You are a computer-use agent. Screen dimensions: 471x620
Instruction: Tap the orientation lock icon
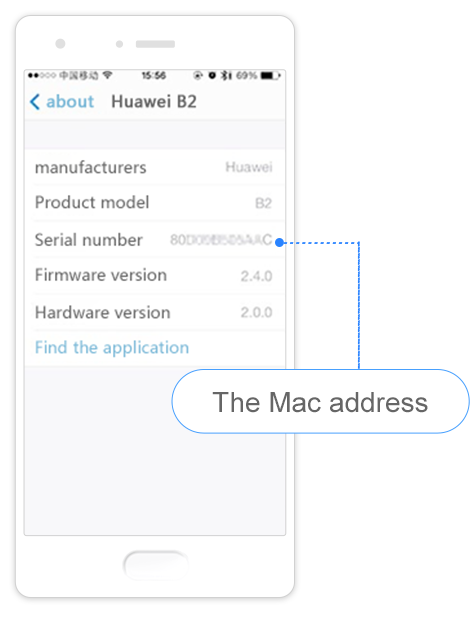pos(198,75)
